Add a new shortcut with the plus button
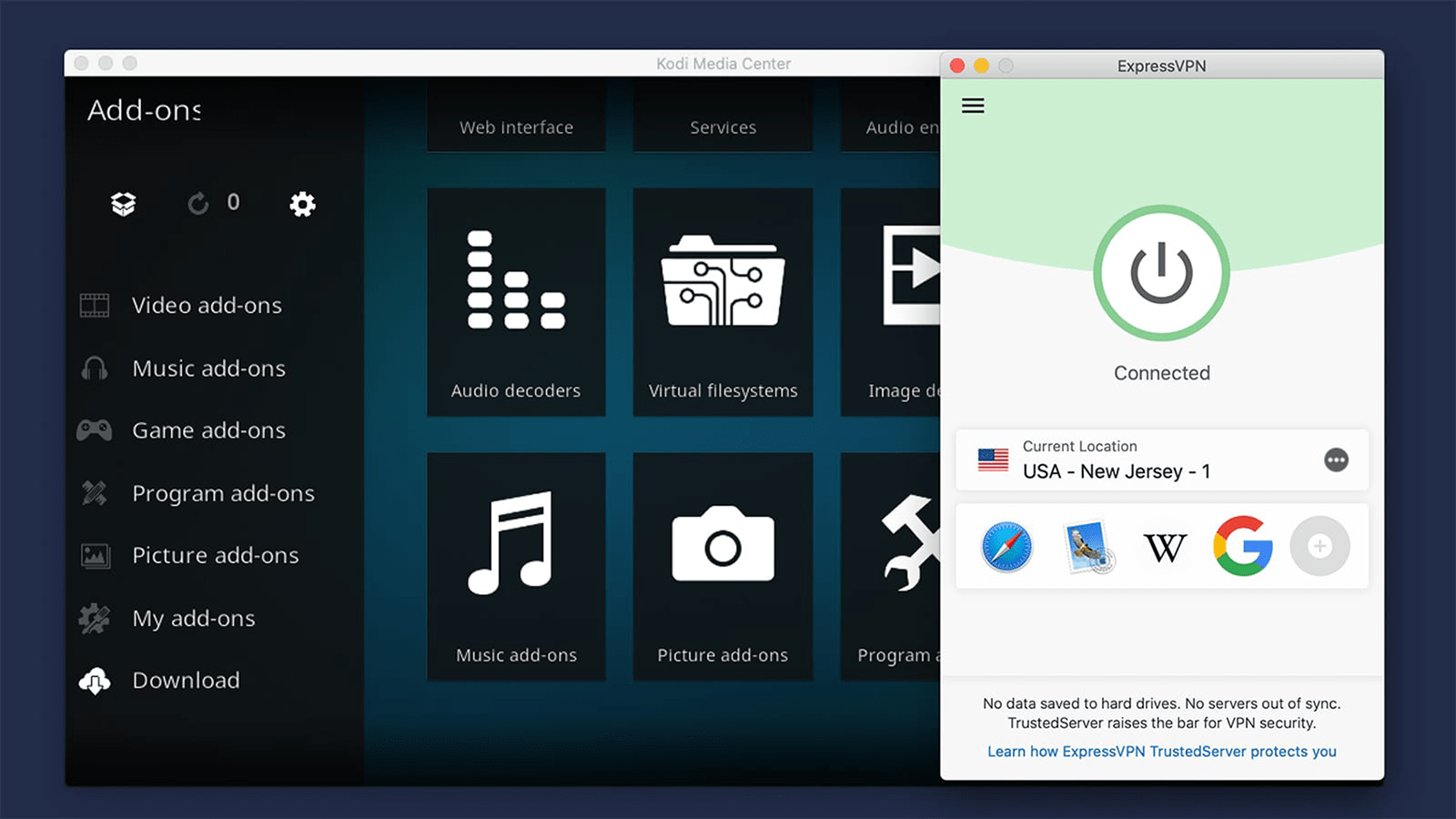 point(1319,546)
